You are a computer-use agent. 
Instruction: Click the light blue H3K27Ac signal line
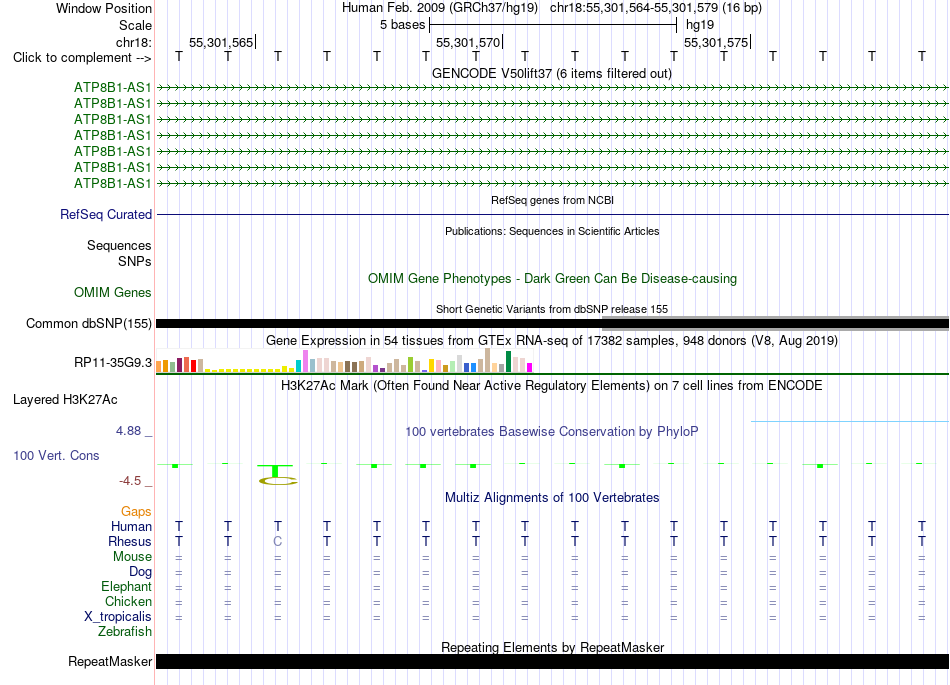(x=849, y=422)
